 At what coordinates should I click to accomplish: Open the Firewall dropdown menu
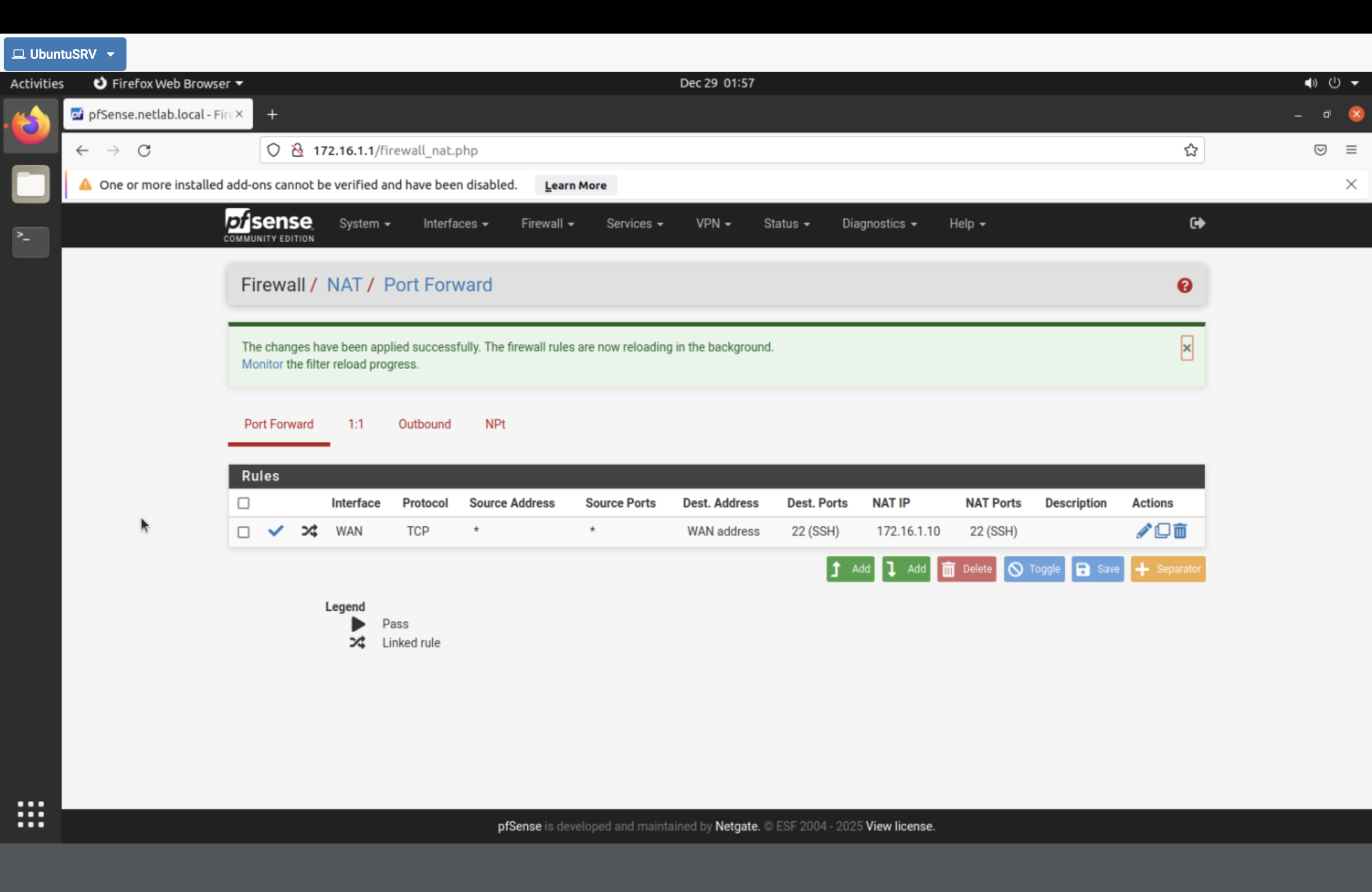(x=547, y=223)
